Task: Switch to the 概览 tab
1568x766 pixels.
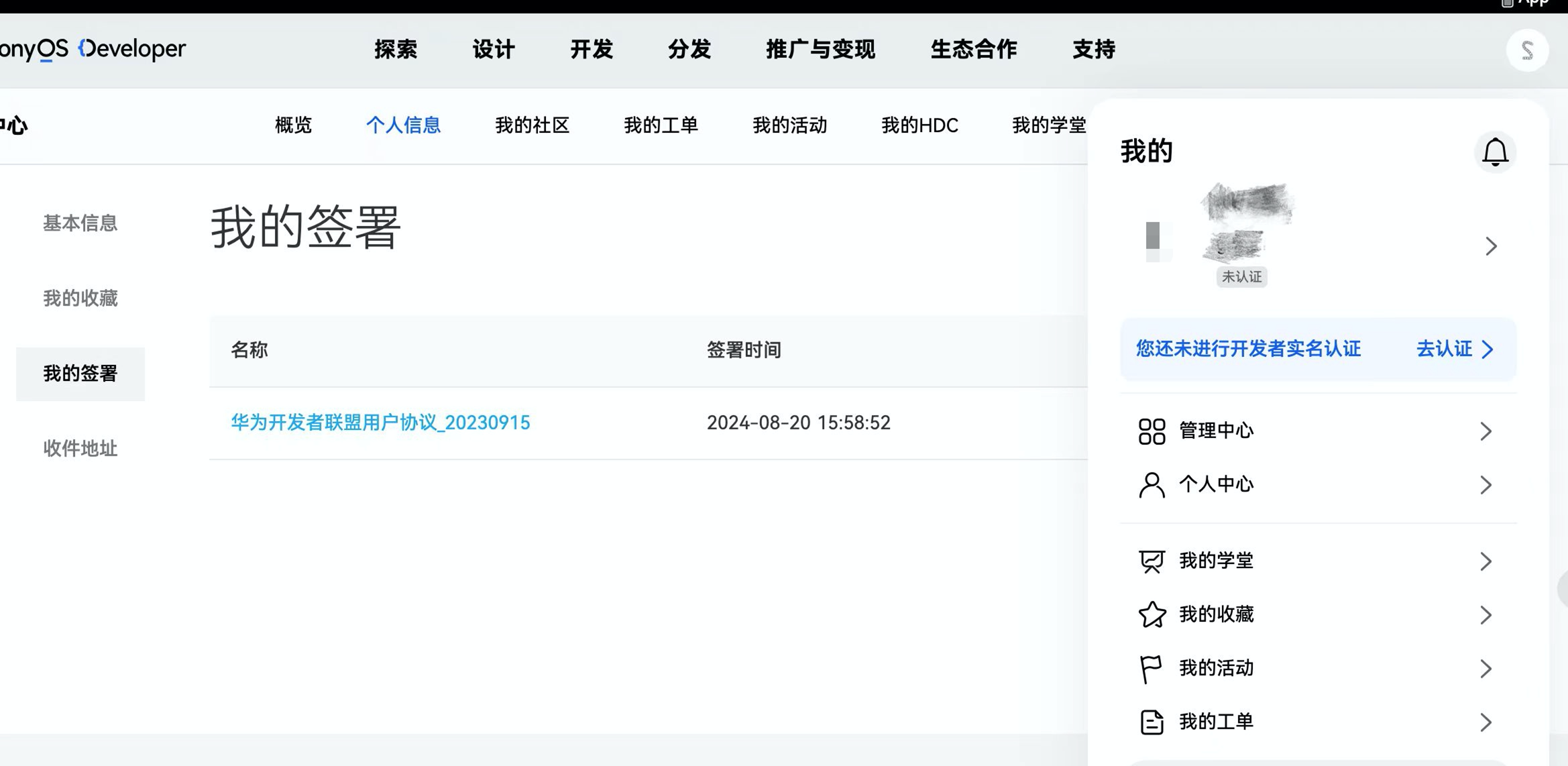Action: click(x=294, y=125)
